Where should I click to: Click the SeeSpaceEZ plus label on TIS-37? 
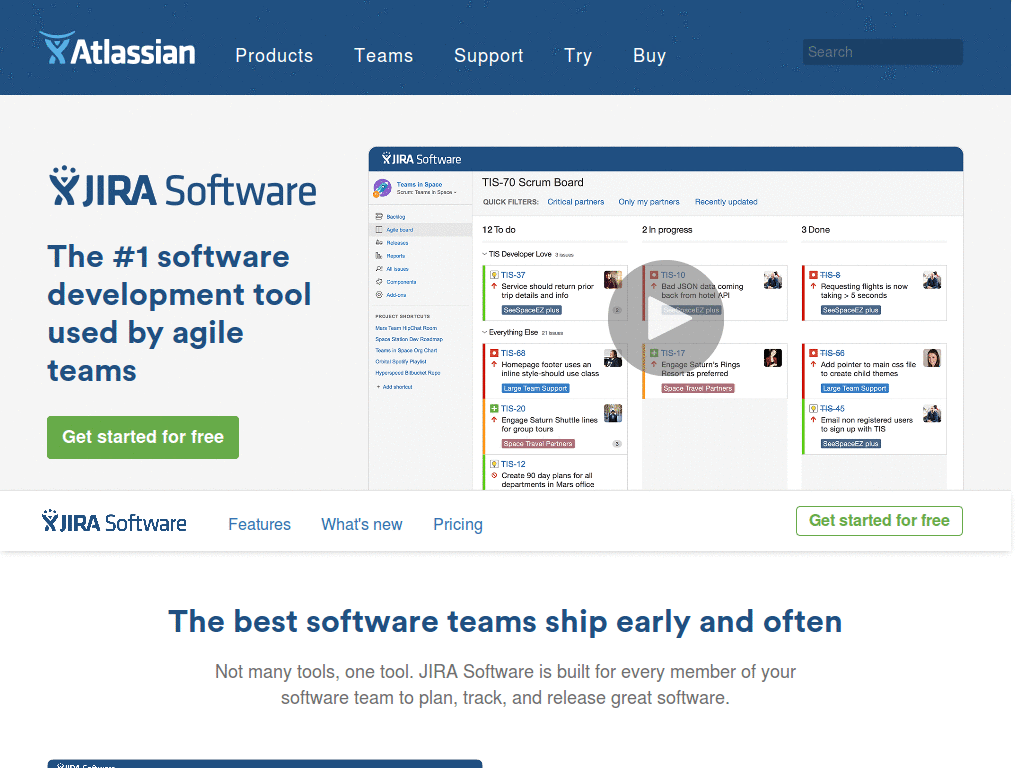tap(532, 310)
